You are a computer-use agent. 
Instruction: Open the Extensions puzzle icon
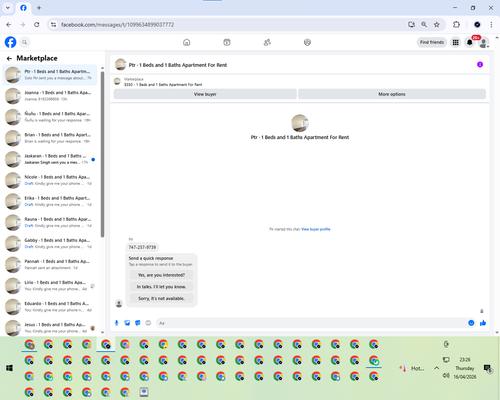coord(456,25)
